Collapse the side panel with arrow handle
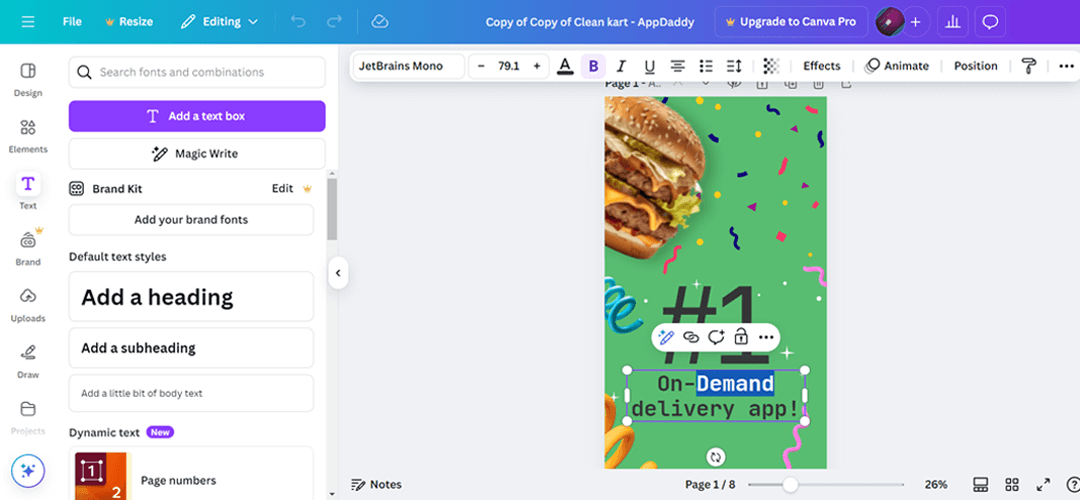The image size is (1080, 500). point(338,273)
